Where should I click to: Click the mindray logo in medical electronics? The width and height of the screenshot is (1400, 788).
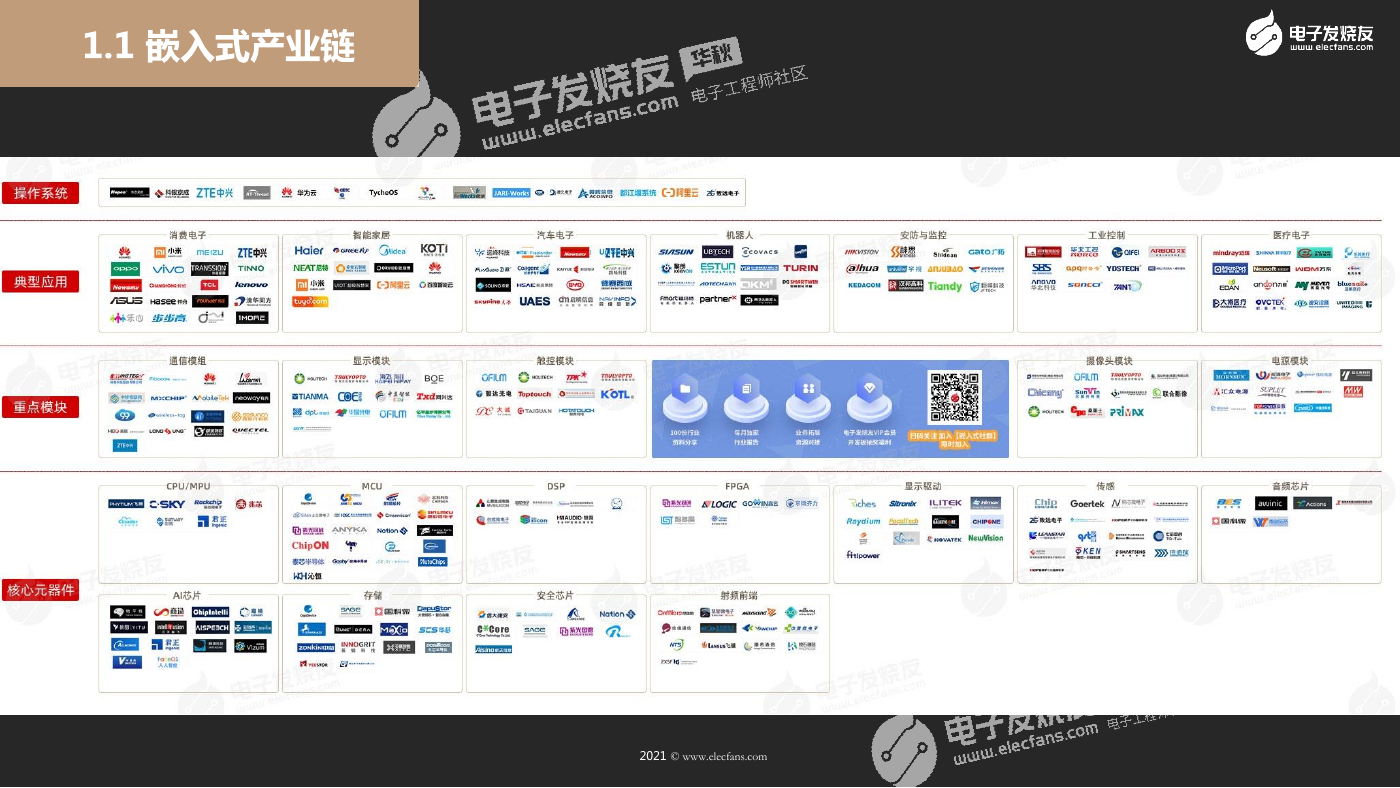point(1231,253)
